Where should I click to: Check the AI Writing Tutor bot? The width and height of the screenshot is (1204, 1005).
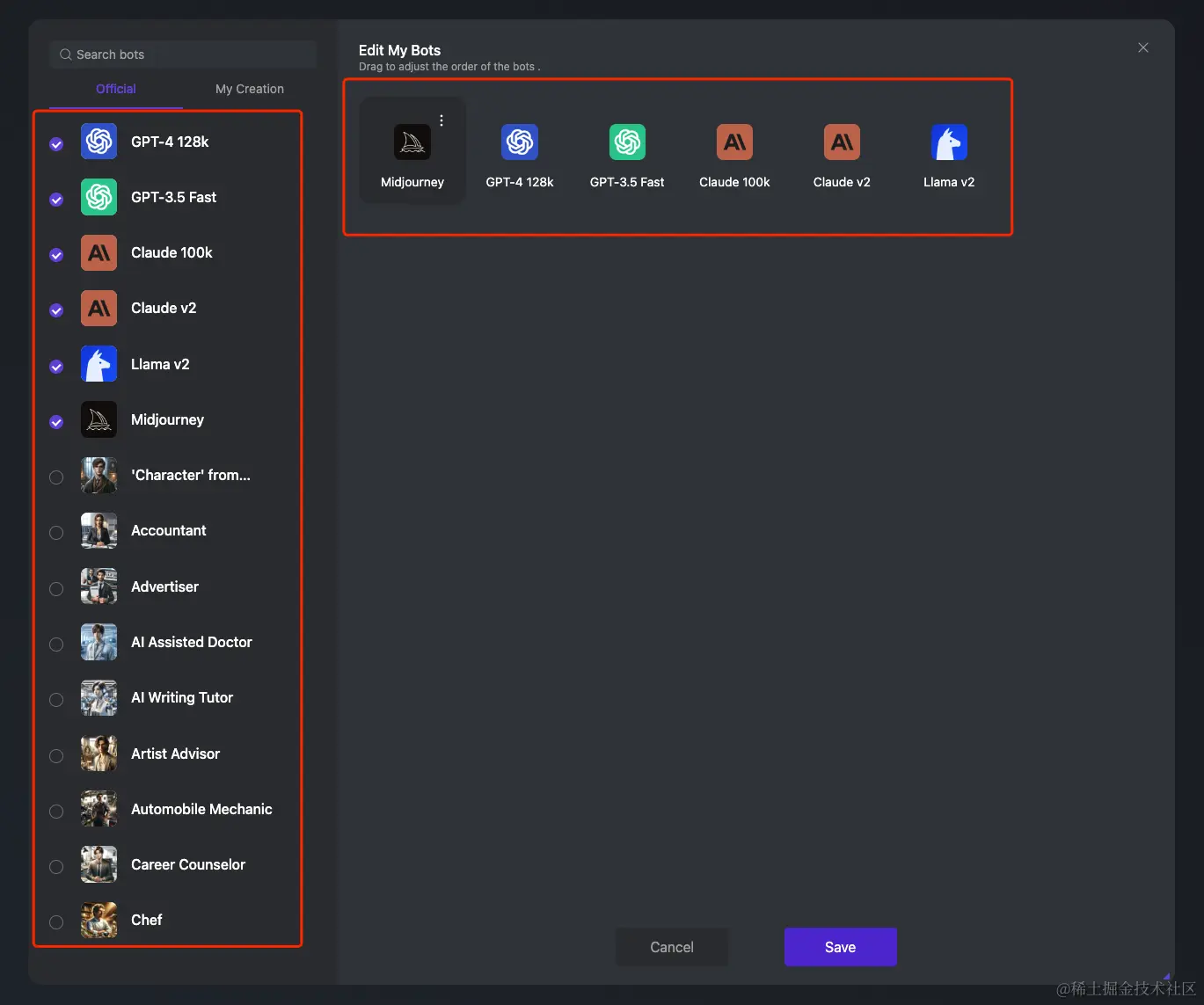point(56,700)
